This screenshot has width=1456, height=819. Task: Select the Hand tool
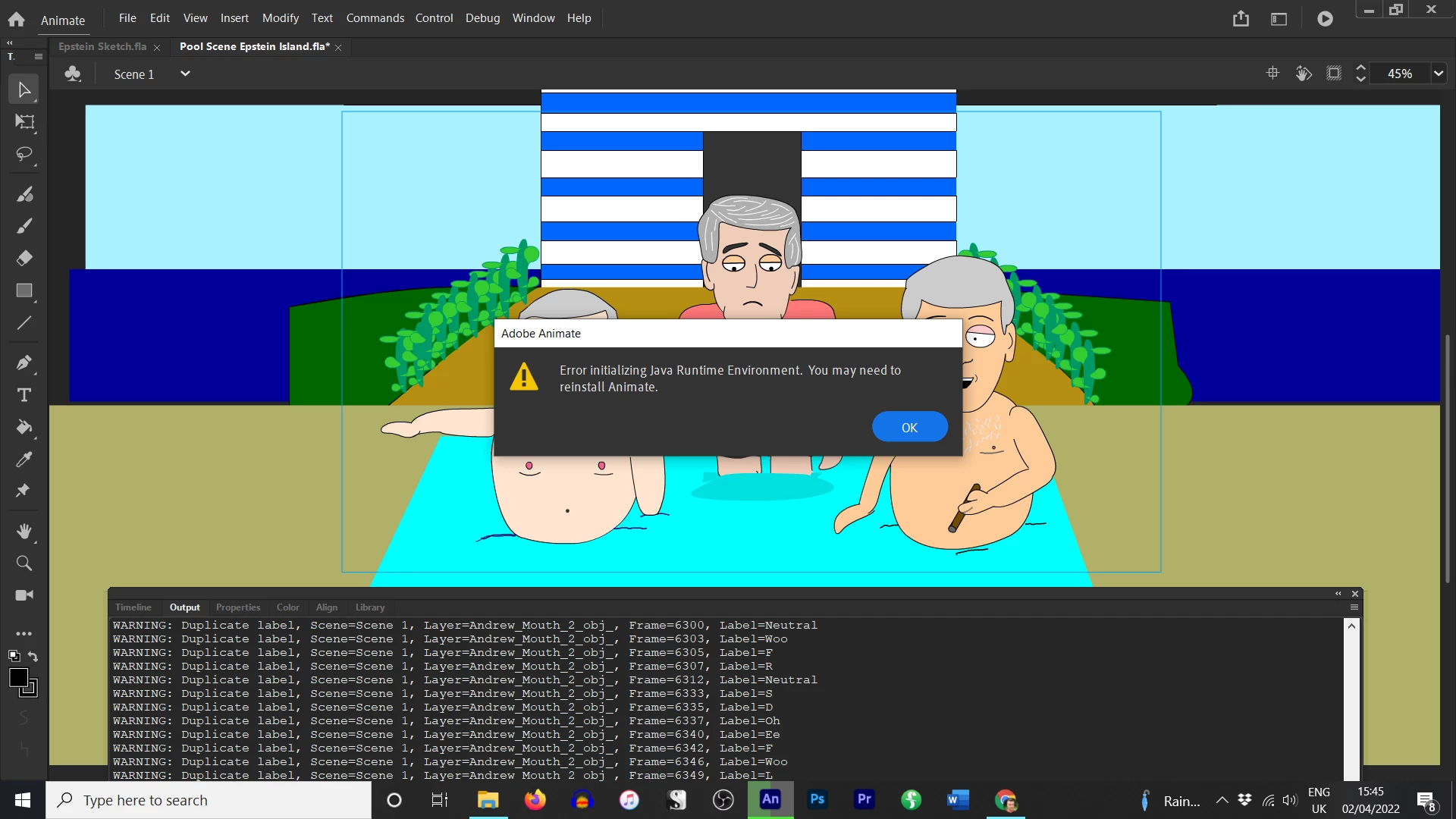(x=24, y=531)
